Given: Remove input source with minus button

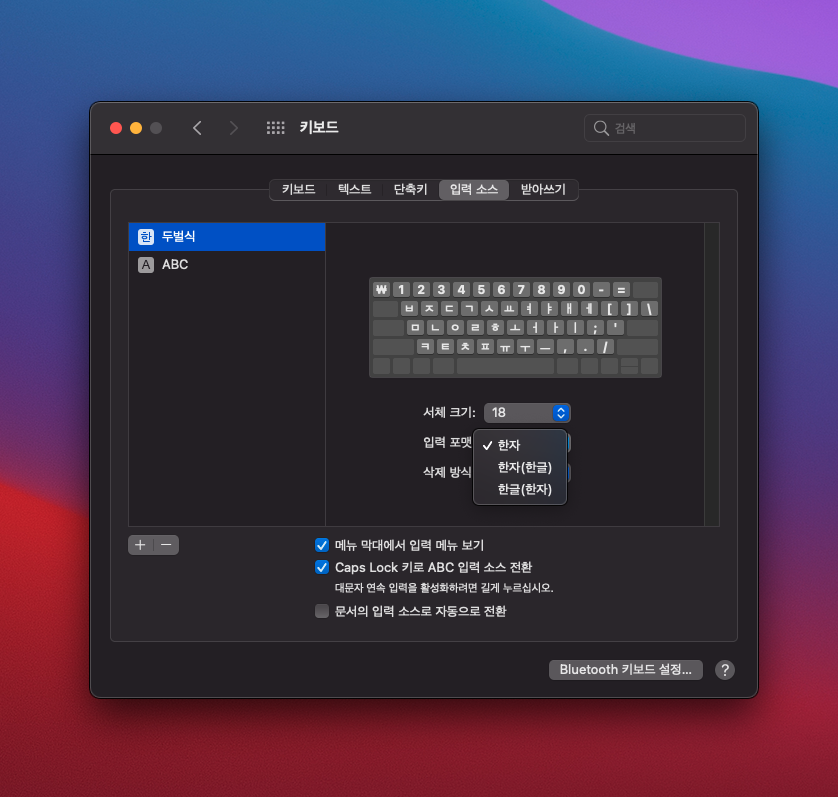Looking at the screenshot, I should (166, 545).
